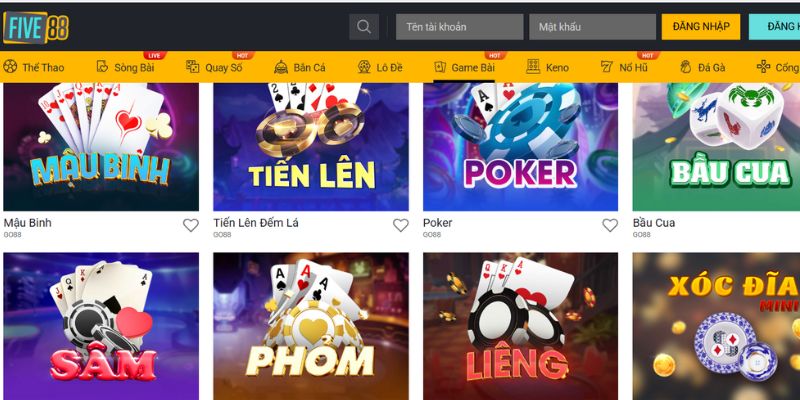Open the Thể Thao sports menu
Image resolution: width=800 pixels, height=400 pixels.
[34, 67]
